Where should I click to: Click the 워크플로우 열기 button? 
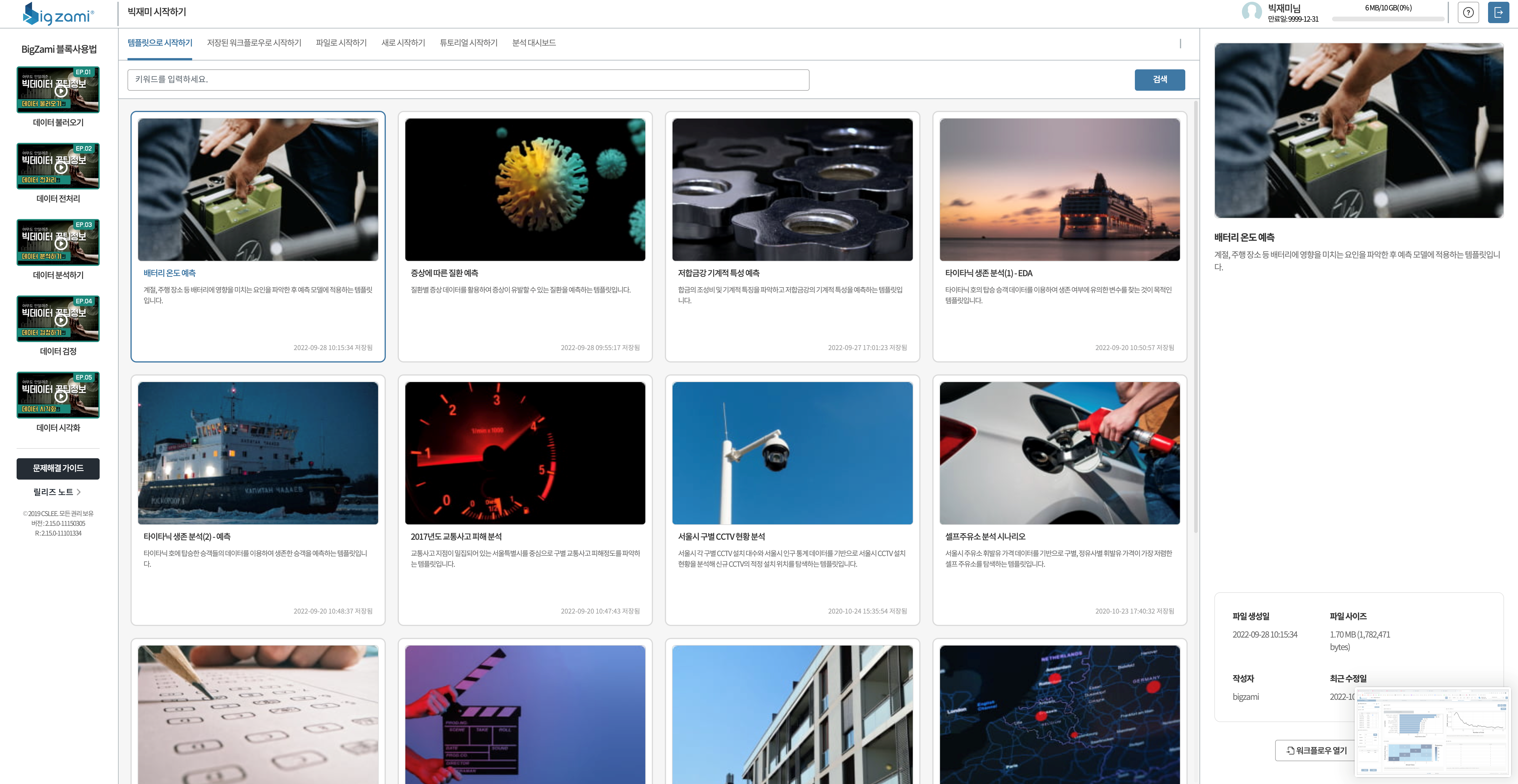(1316, 751)
